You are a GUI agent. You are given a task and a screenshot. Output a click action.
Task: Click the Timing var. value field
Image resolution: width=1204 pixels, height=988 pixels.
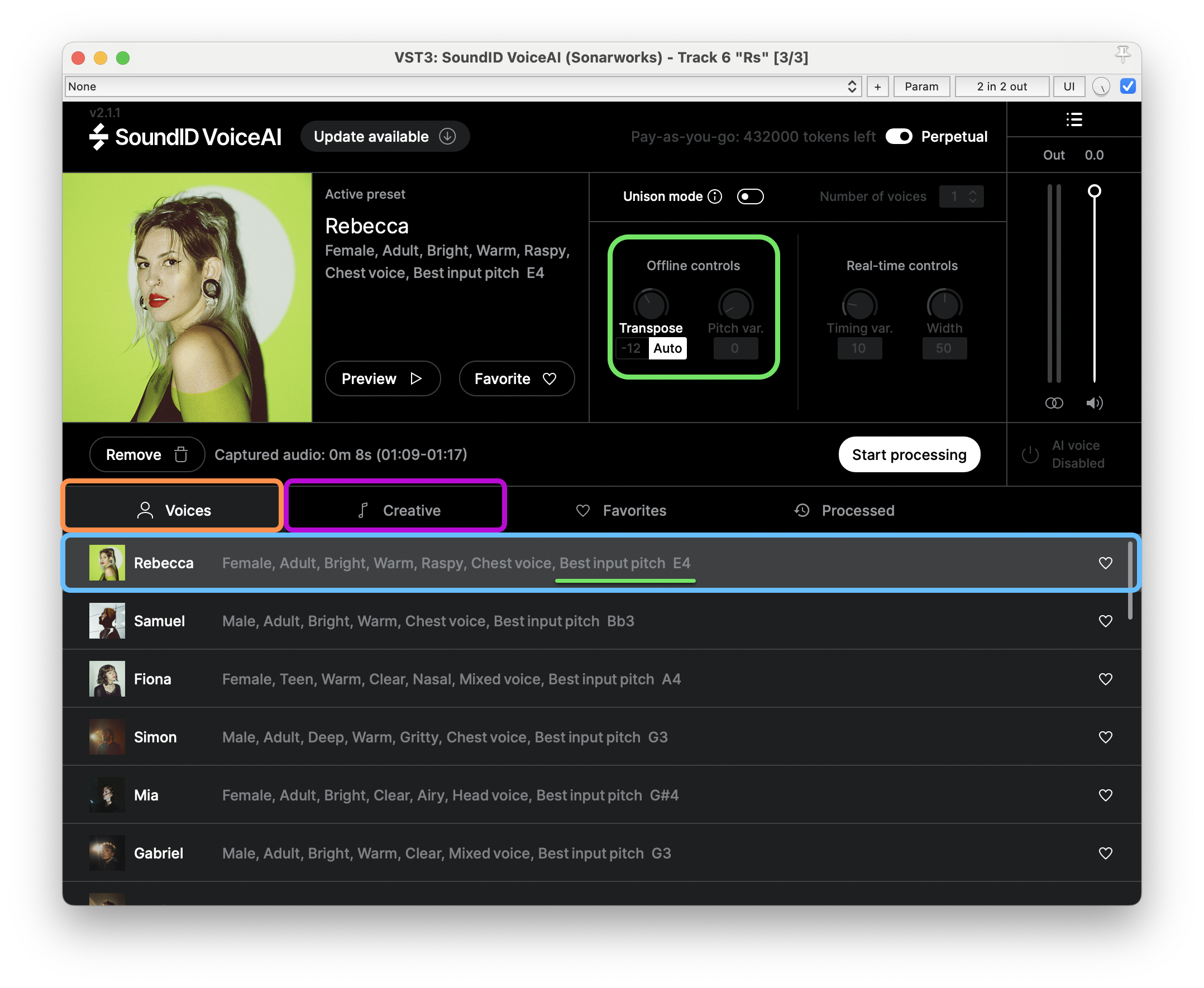(x=859, y=348)
